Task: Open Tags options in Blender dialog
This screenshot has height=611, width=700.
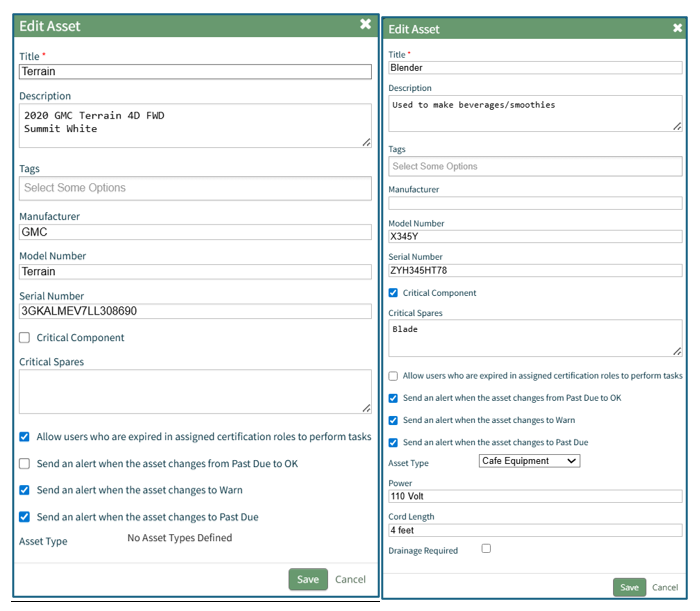Action: [535, 167]
